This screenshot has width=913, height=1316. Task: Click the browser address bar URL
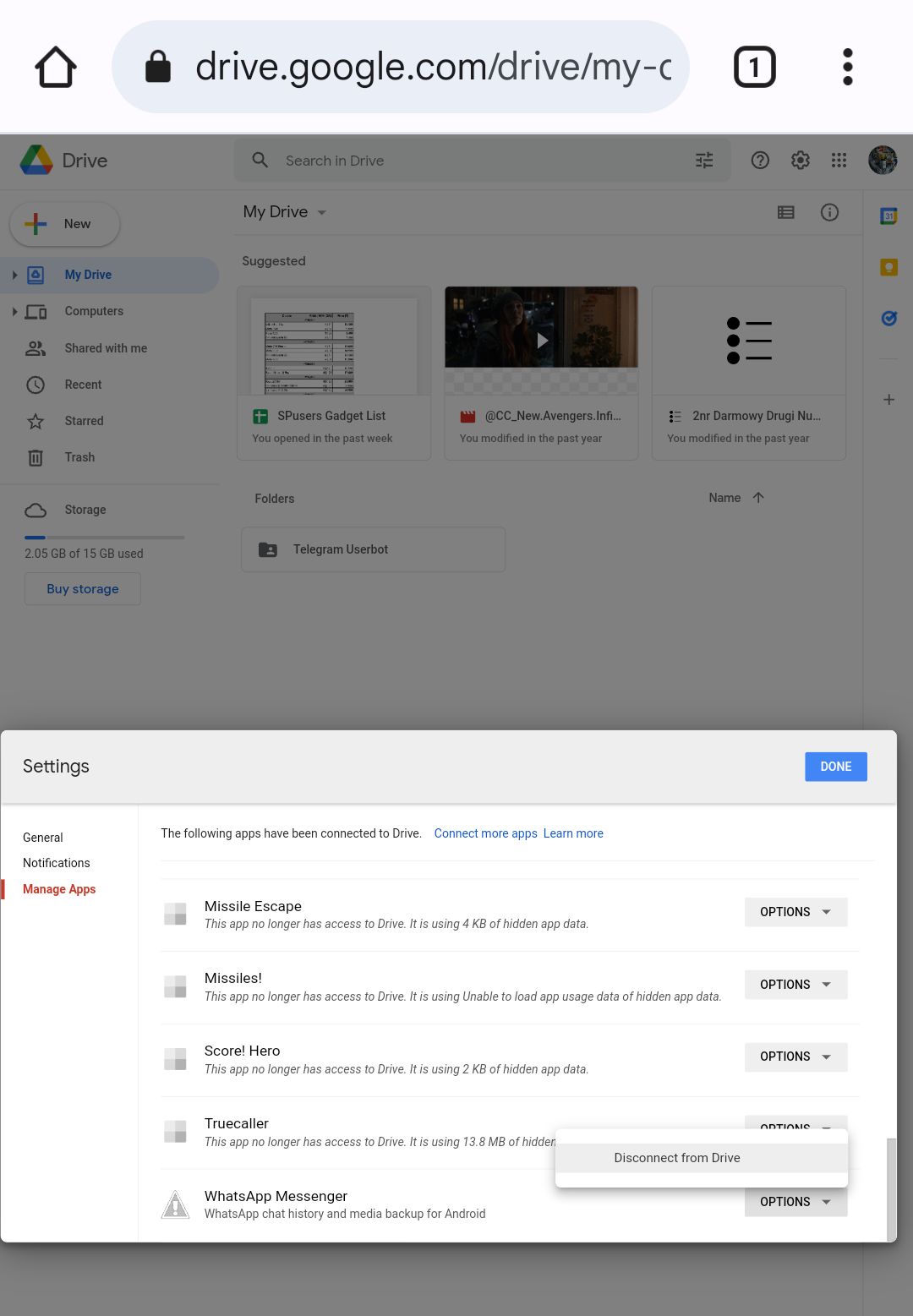[433, 67]
